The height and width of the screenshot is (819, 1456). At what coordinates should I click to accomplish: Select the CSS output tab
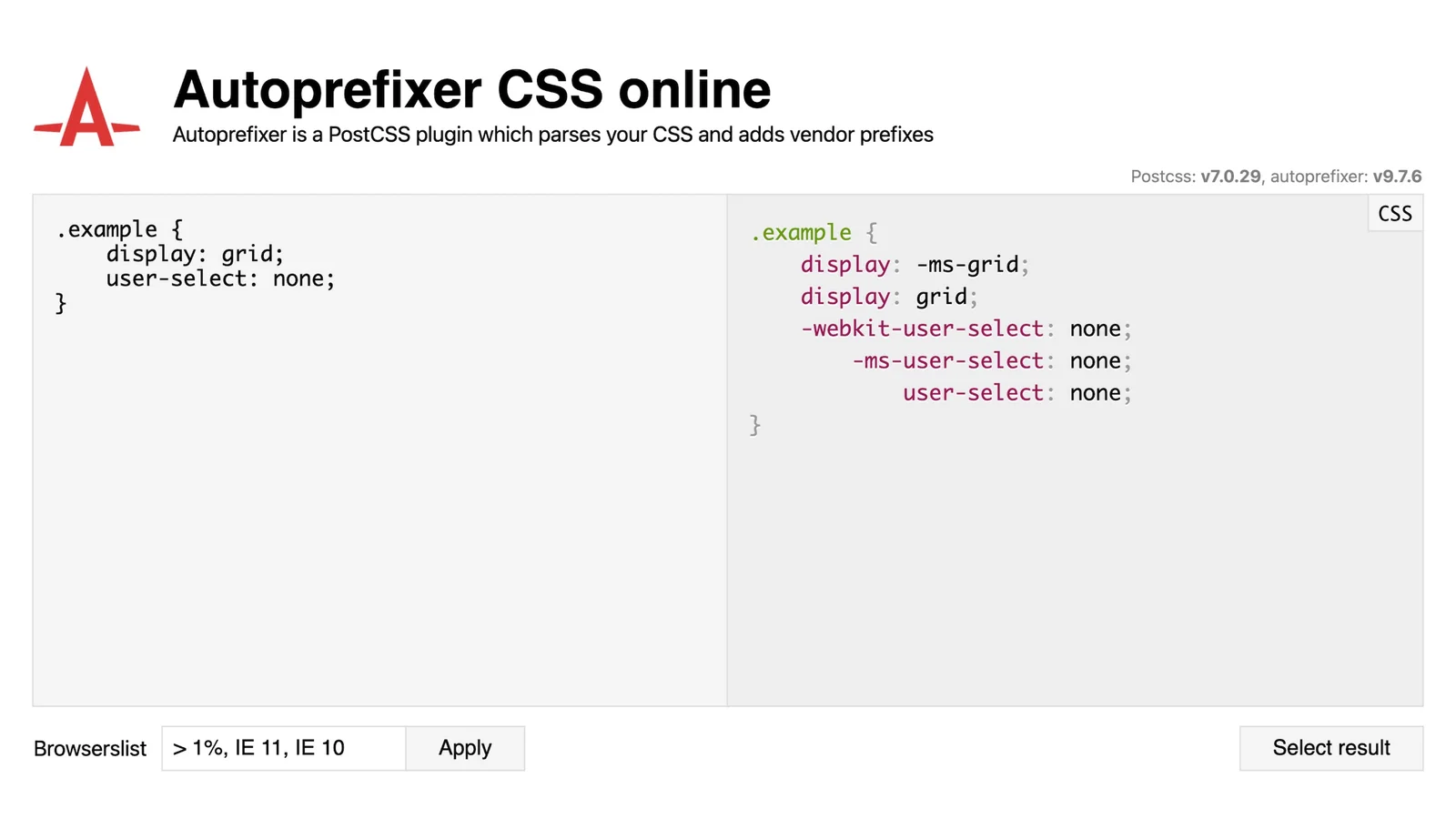[x=1394, y=213]
